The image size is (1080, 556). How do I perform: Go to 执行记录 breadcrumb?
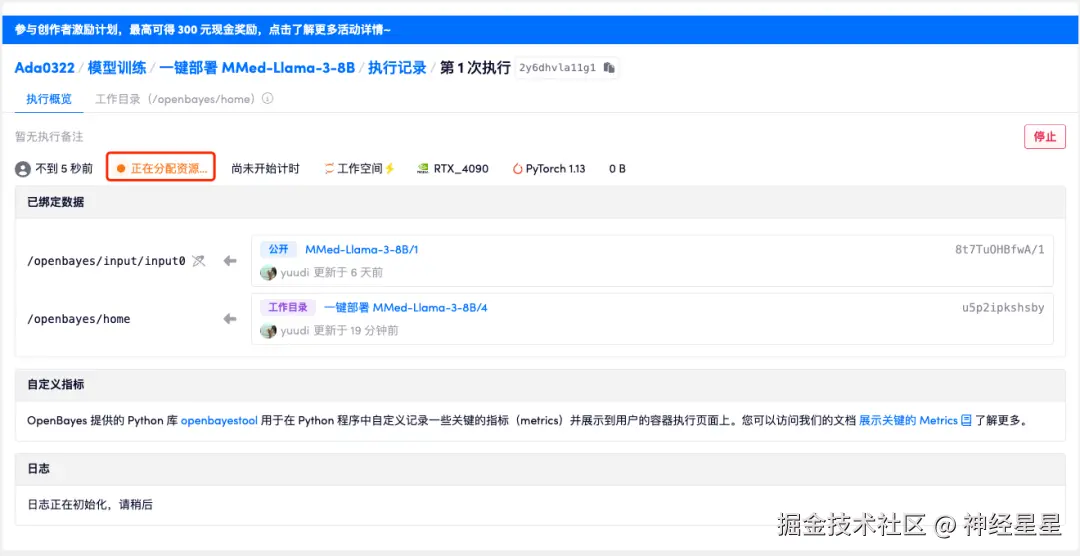397,68
